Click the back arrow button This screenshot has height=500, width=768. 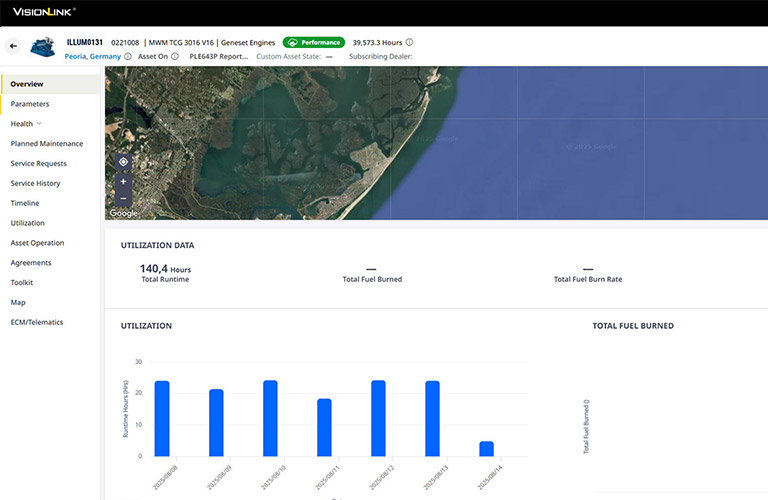(x=13, y=46)
